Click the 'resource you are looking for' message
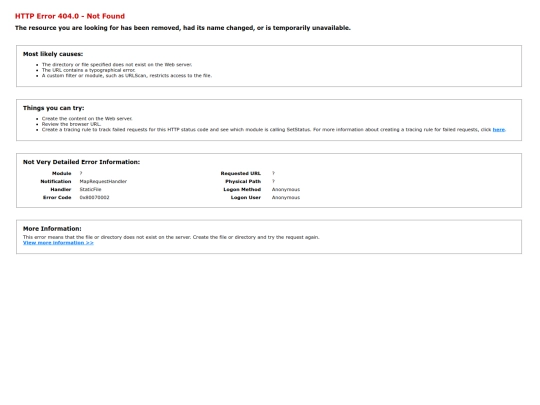 click(183, 28)
